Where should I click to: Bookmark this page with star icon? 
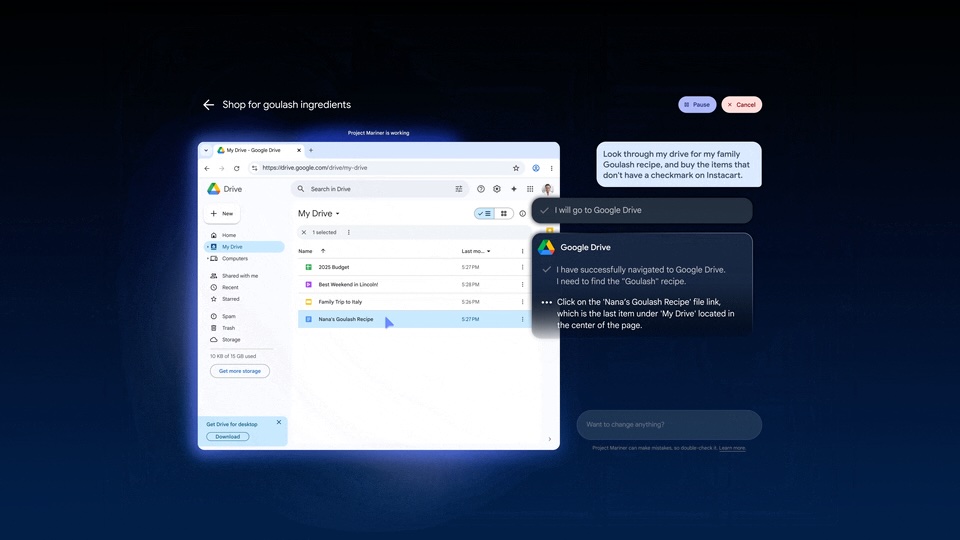coord(516,168)
